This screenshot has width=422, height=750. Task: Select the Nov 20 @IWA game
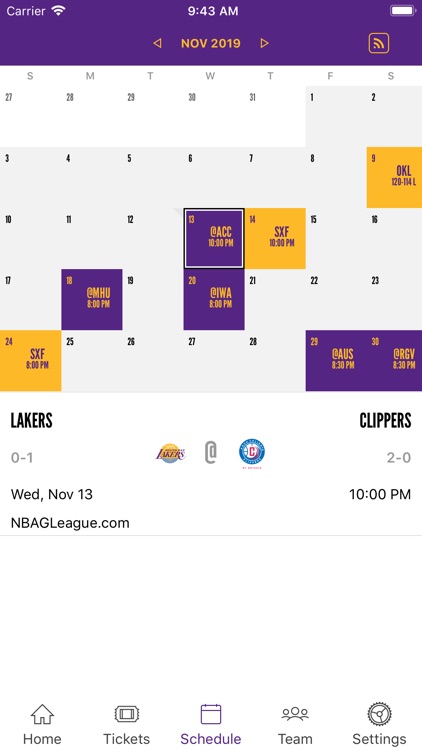coord(214,299)
